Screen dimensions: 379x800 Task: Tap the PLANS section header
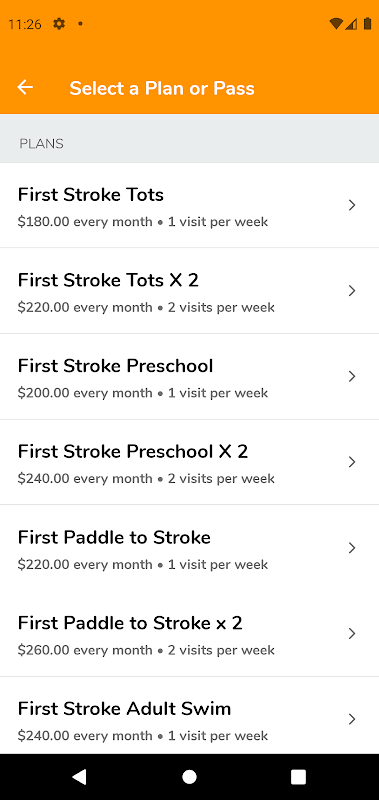pyautogui.click(x=41, y=144)
